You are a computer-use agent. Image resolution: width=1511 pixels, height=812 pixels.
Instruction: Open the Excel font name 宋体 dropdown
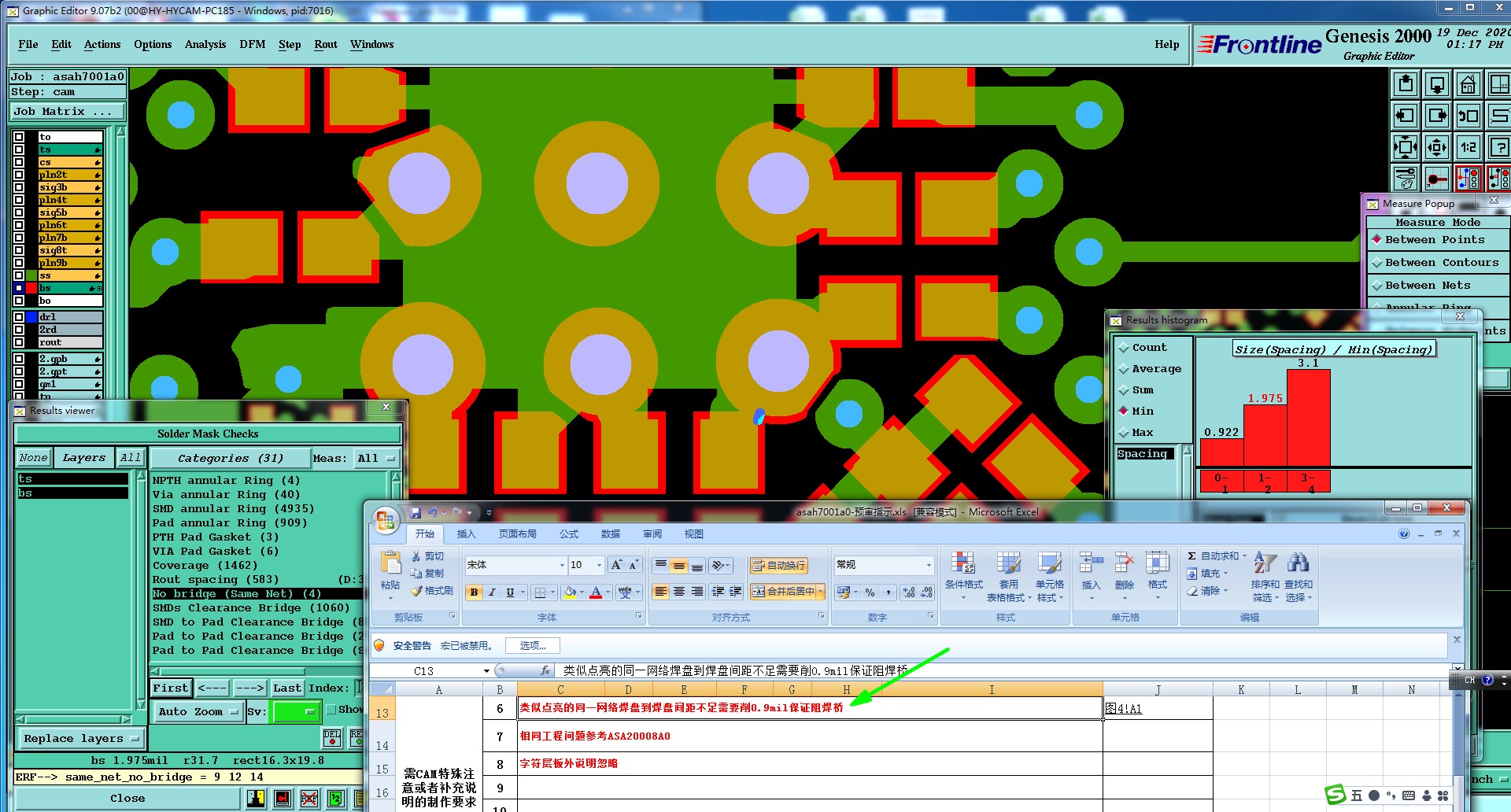pos(562,565)
